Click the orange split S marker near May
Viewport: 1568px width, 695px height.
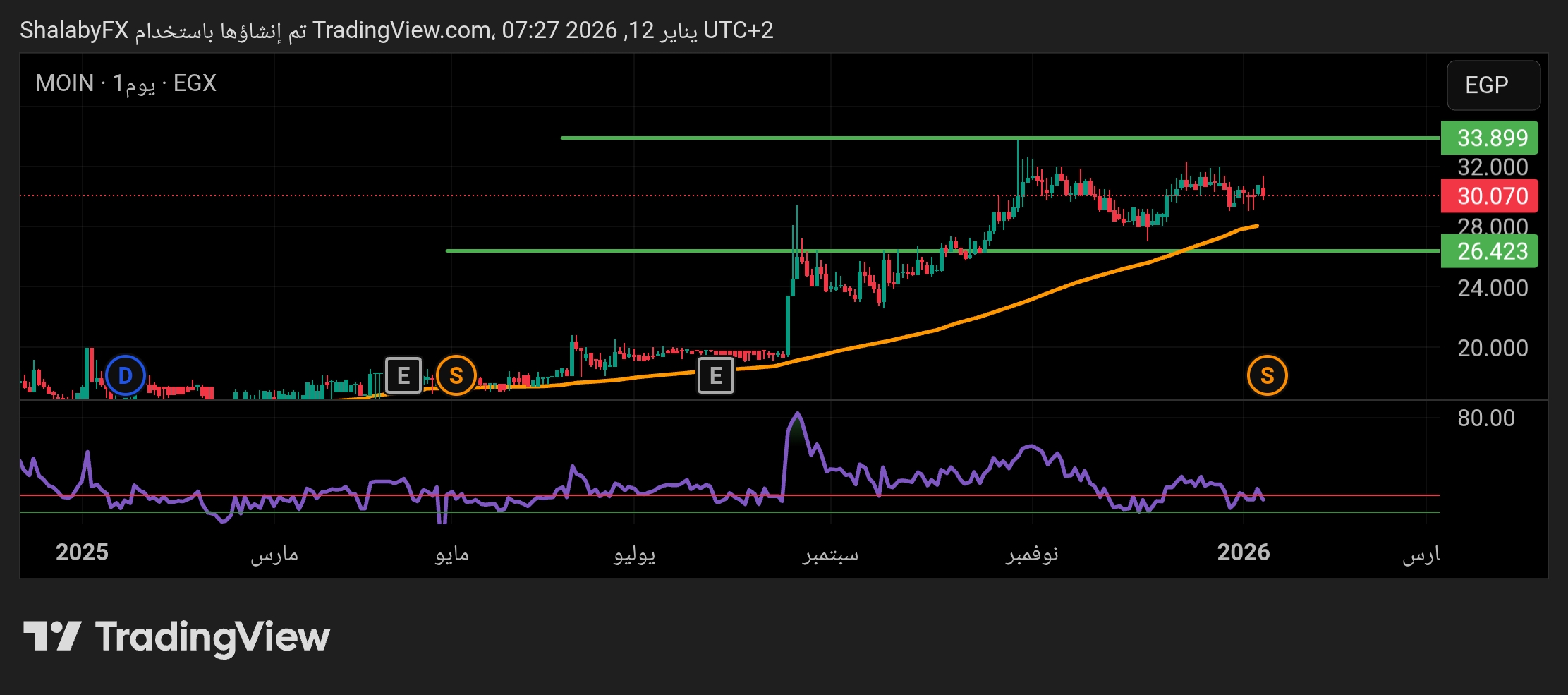click(456, 375)
